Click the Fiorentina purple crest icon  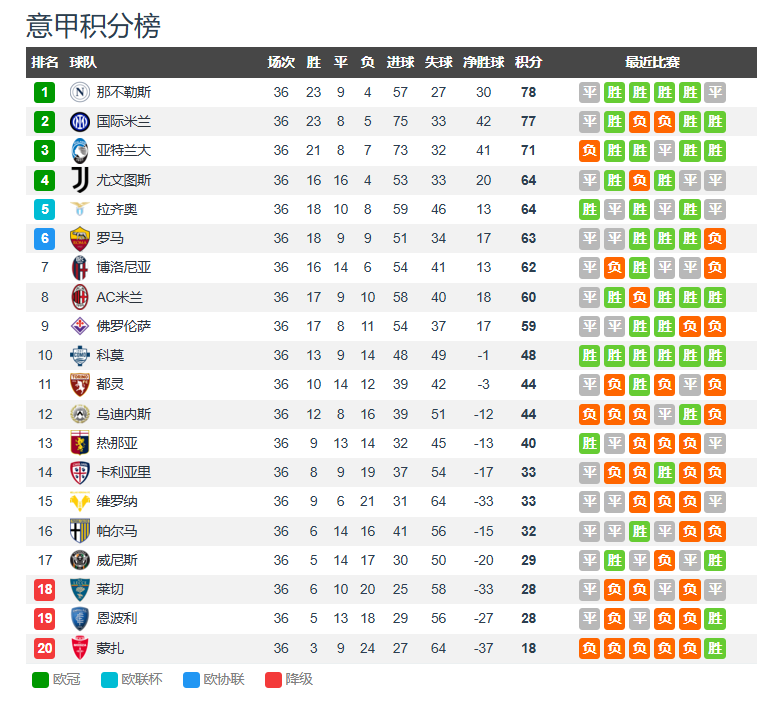[80, 326]
